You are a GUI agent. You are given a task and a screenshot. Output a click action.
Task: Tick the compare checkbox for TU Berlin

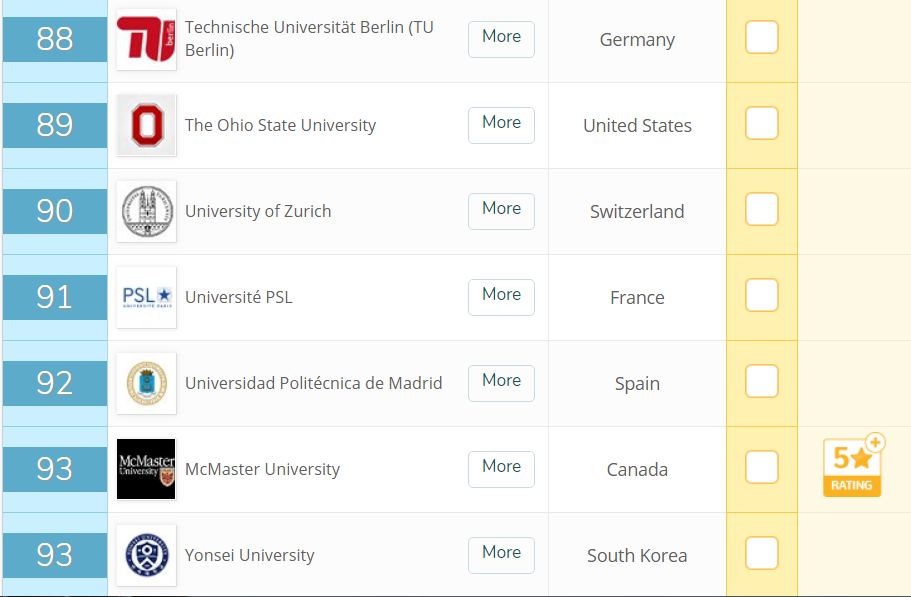coord(762,37)
